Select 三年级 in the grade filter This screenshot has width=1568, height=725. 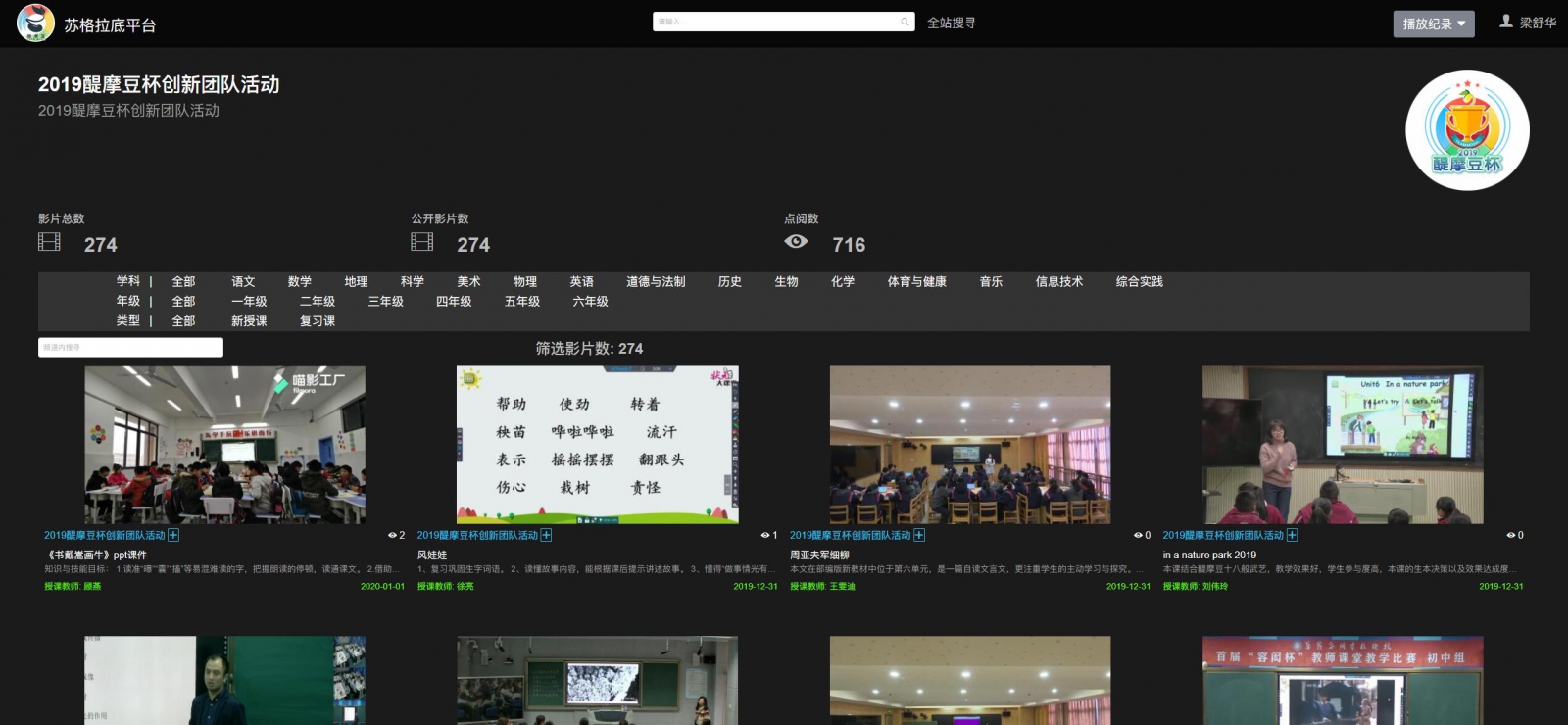[x=385, y=302]
